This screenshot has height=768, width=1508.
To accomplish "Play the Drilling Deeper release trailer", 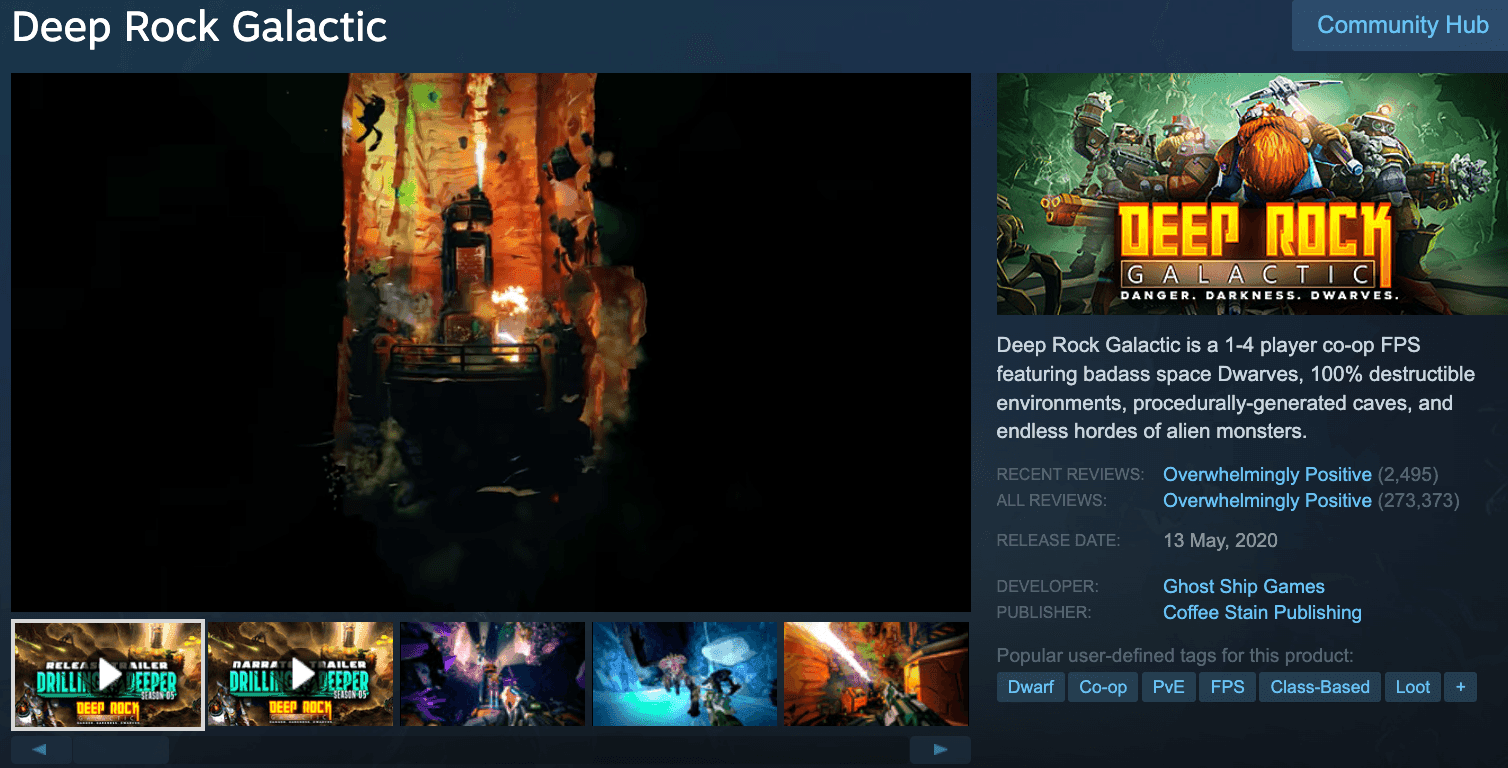I will tap(107, 673).
